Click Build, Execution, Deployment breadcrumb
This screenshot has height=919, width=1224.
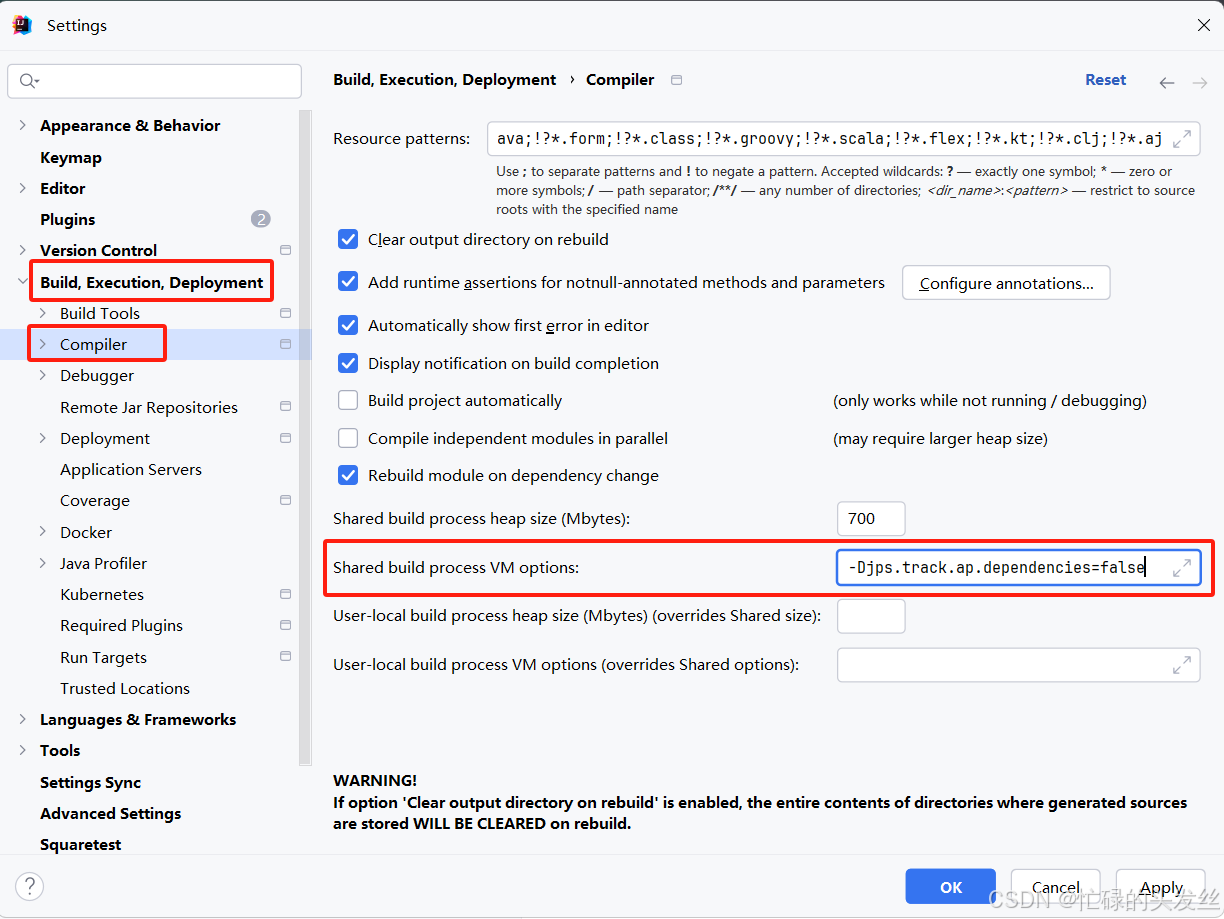445,80
